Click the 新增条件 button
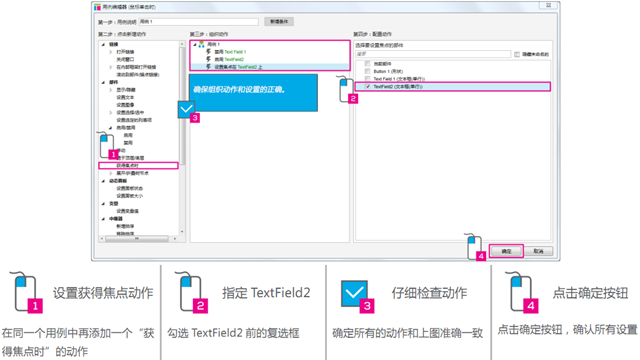This screenshot has height=360, width=640. pos(279,21)
